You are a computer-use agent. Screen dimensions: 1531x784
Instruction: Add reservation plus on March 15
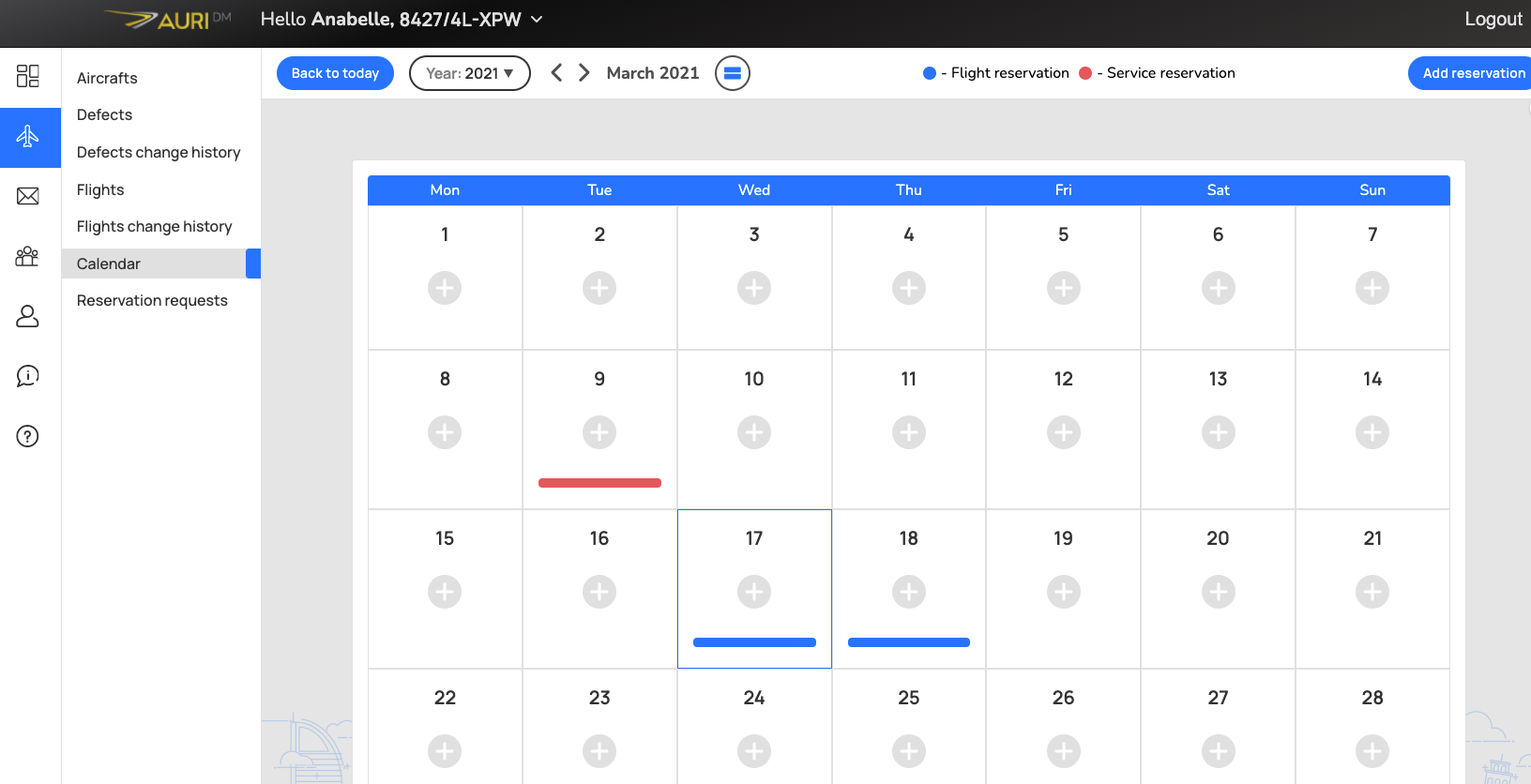click(445, 592)
